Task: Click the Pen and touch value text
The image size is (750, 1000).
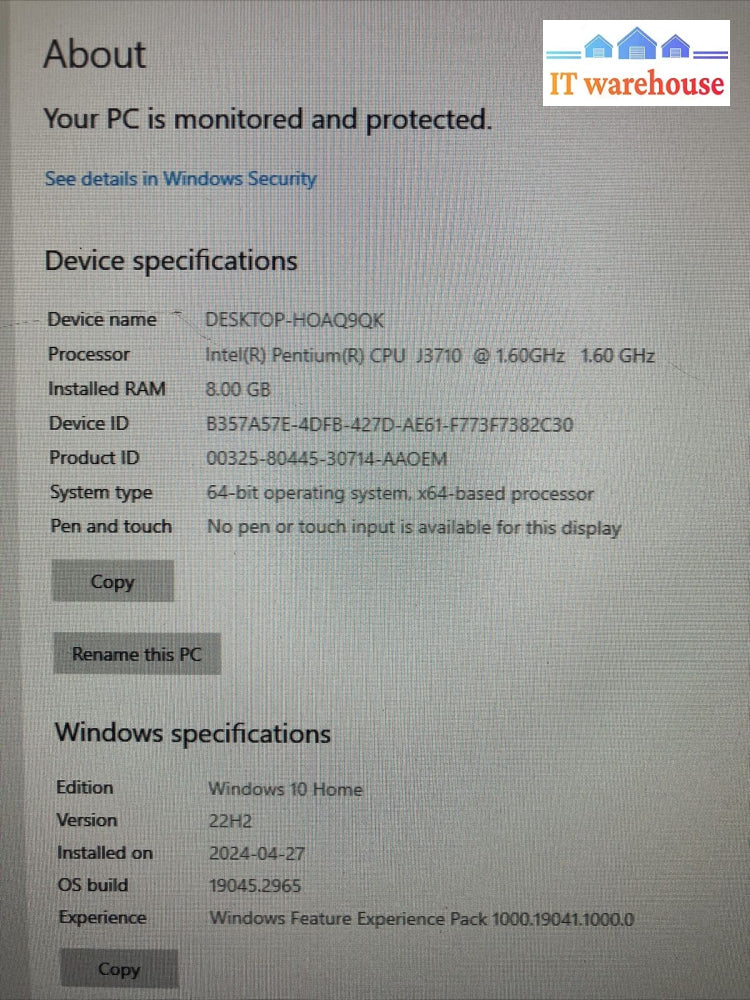Action: tap(414, 528)
